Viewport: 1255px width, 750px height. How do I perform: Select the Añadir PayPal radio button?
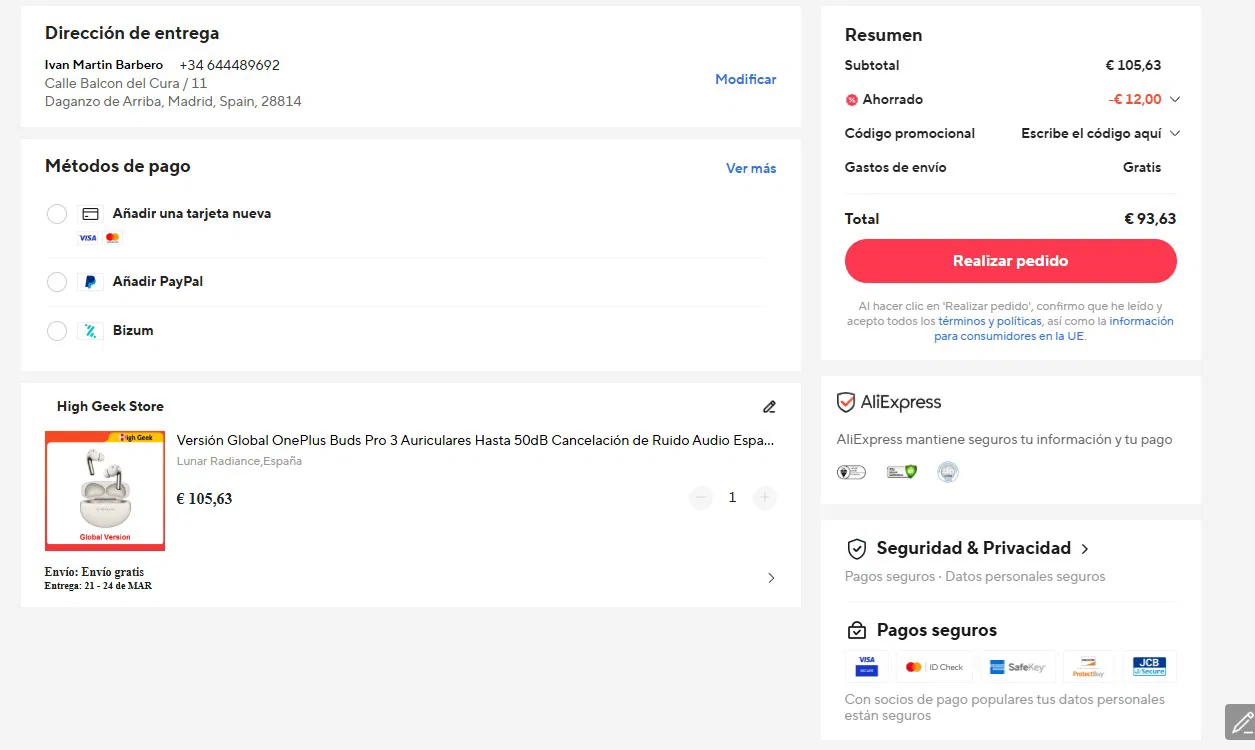[57, 282]
